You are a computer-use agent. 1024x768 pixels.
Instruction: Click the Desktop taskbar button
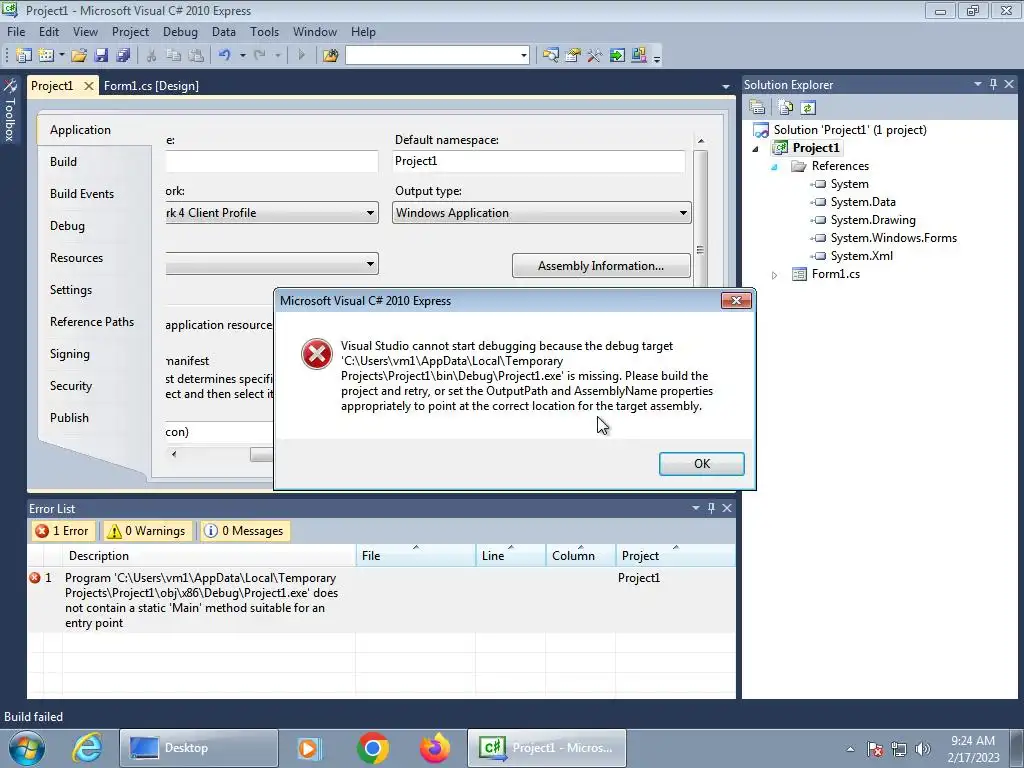199,748
